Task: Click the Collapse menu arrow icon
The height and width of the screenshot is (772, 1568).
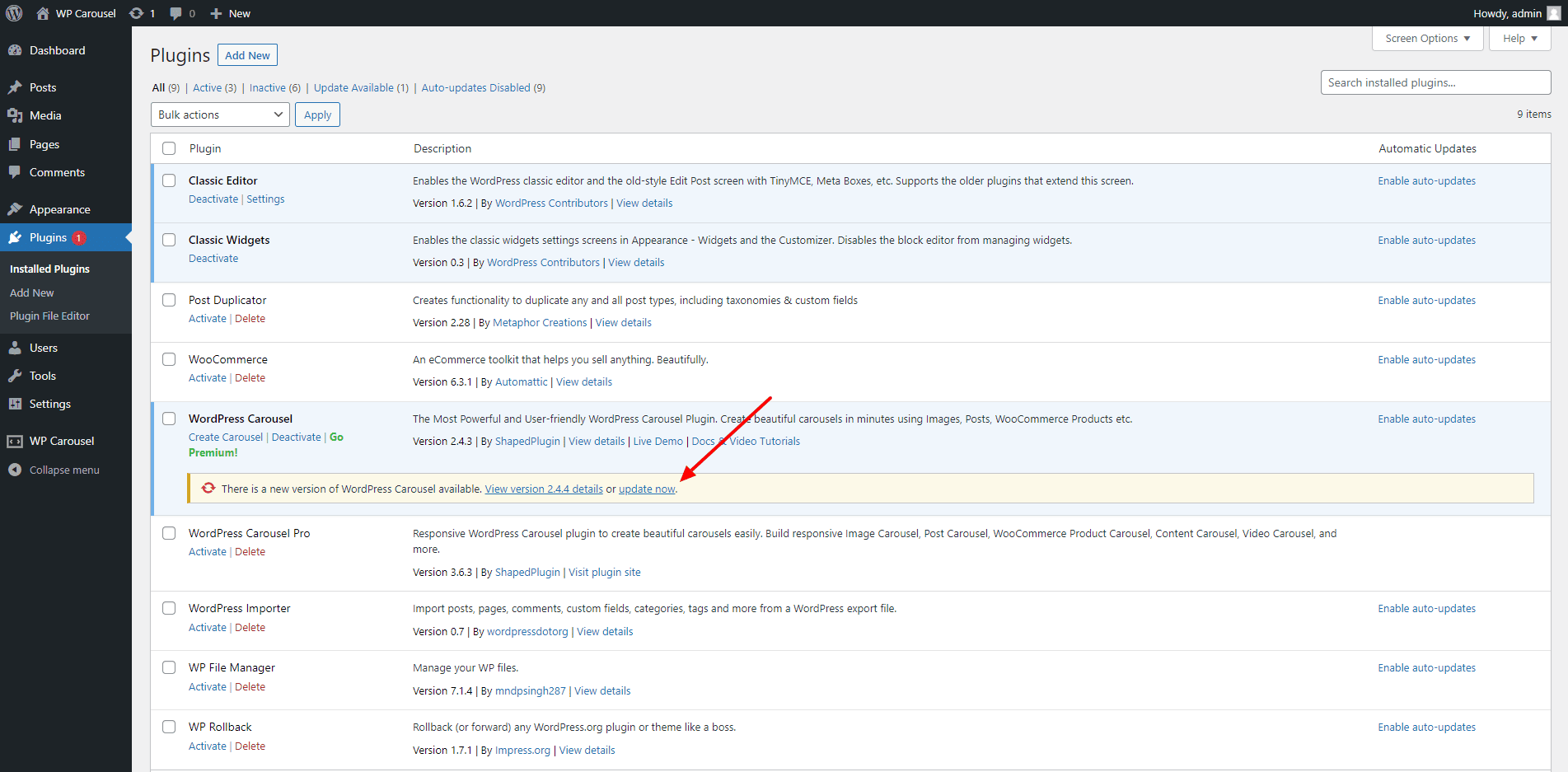Action: pos(15,470)
